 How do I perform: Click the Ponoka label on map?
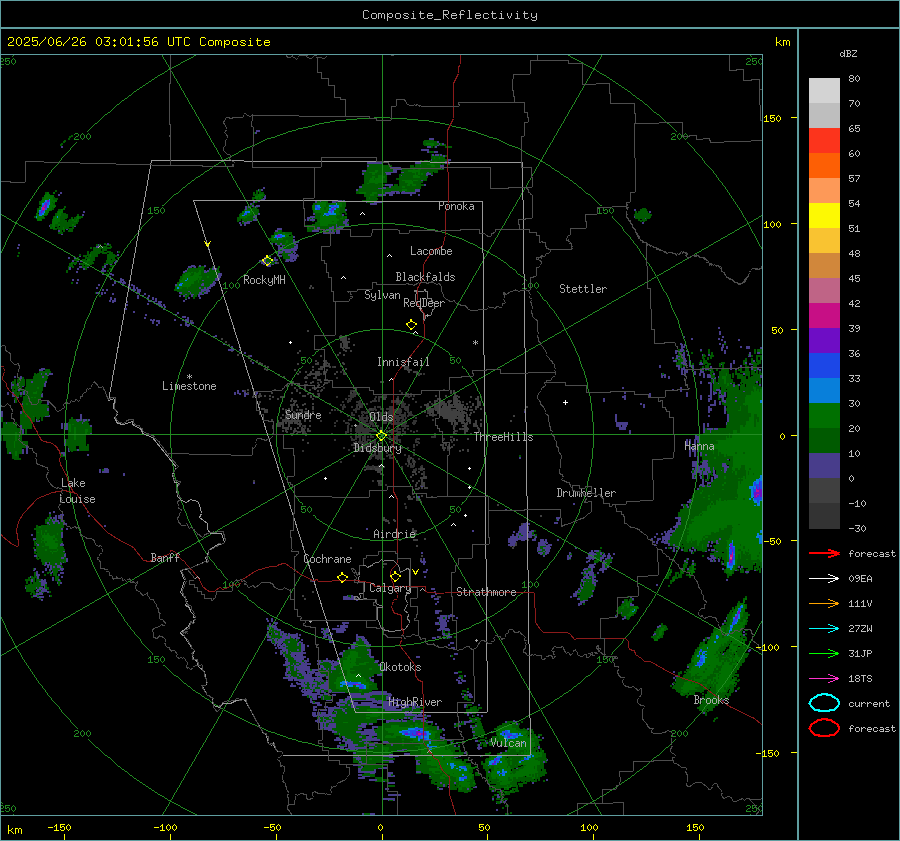coord(456,206)
